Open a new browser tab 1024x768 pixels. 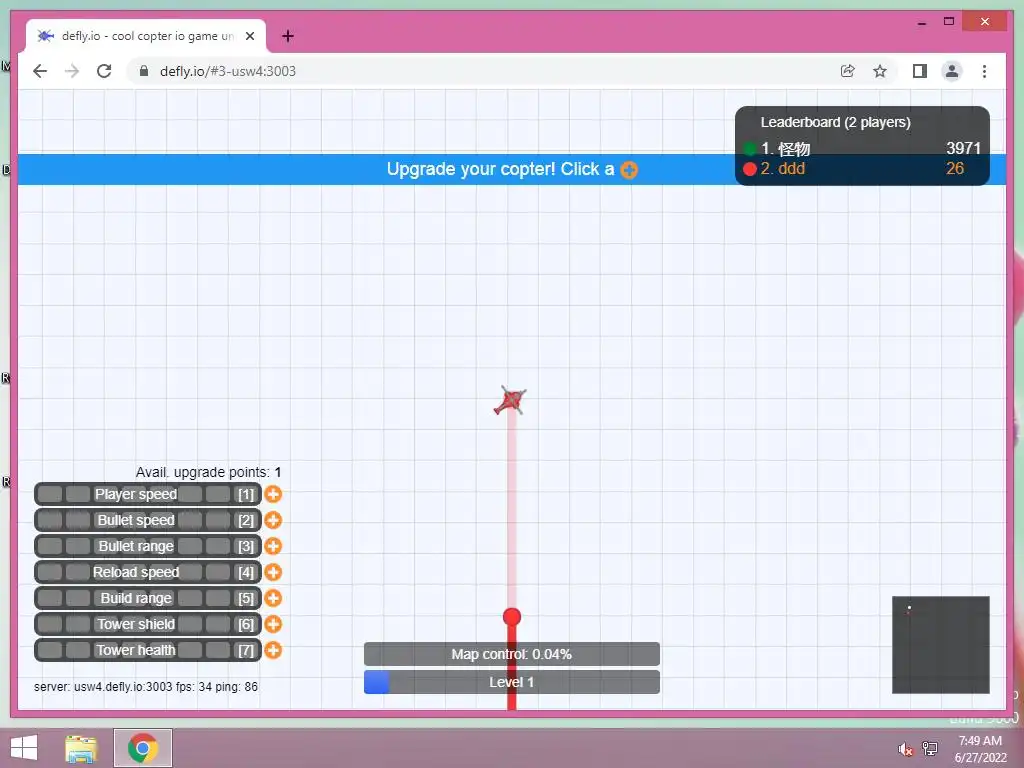point(287,36)
